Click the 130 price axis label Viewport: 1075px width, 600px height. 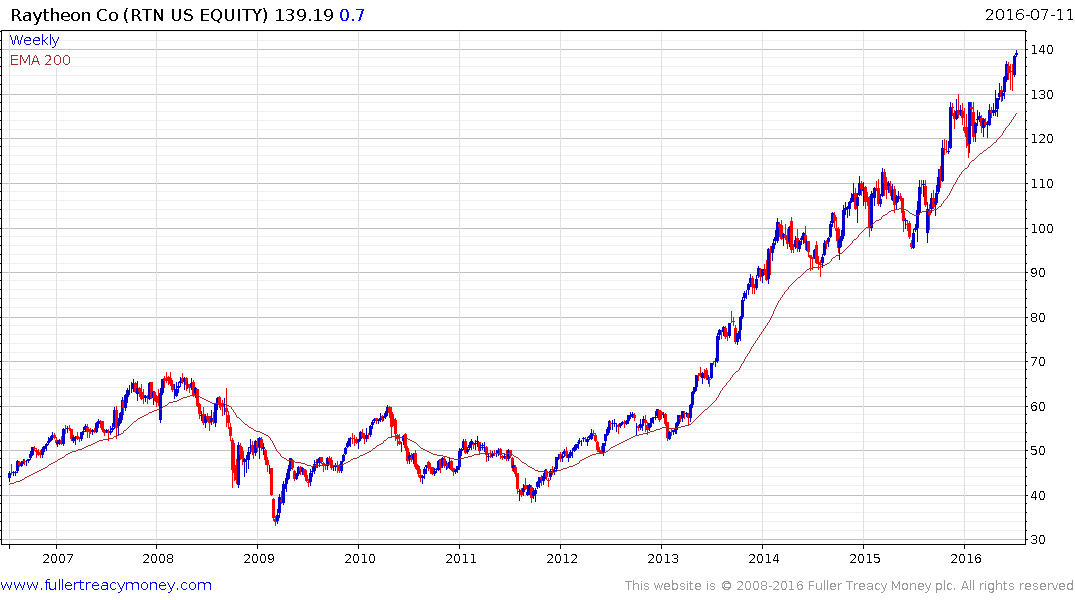pos(1042,95)
